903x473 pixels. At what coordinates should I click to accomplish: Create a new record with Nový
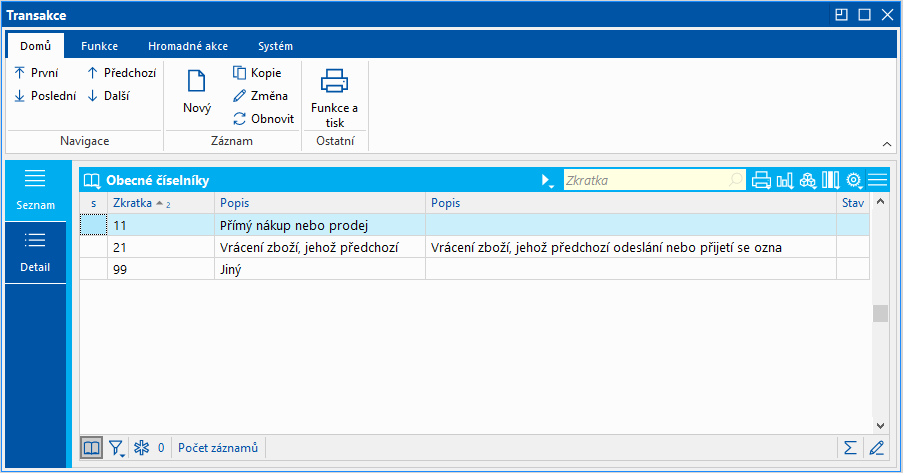[x=197, y=92]
